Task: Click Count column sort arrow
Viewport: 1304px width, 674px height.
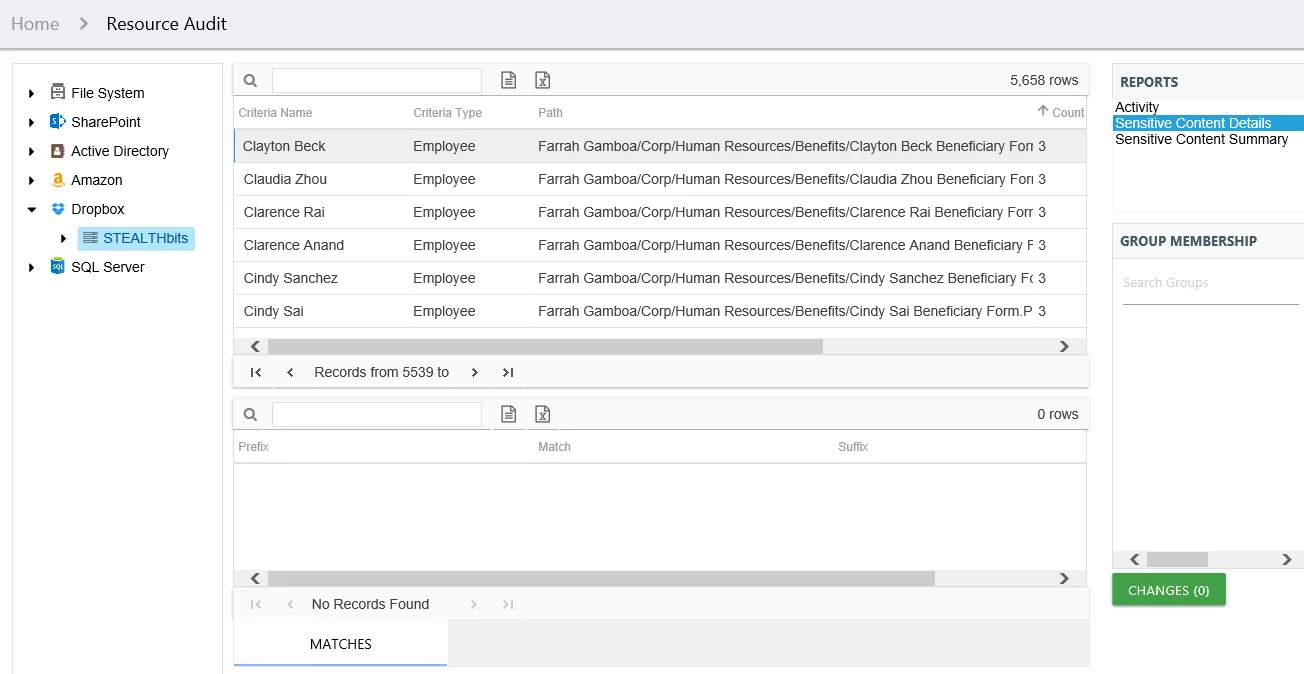Action: tap(1043, 111)
